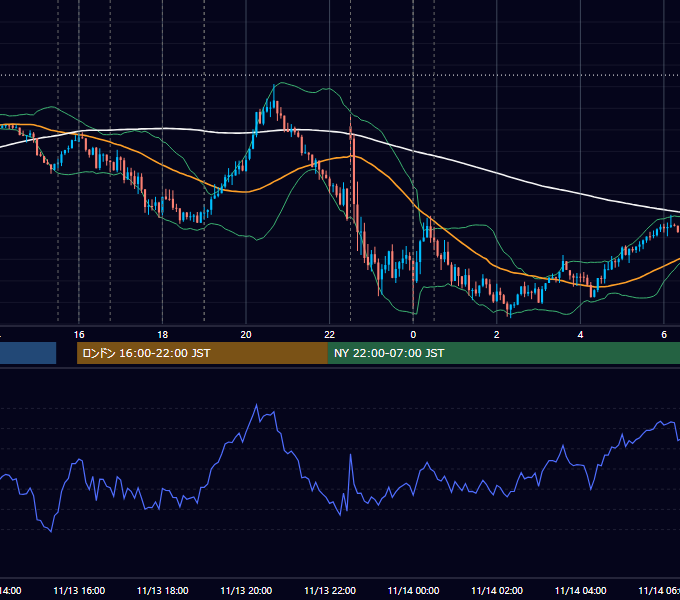The width and height of the screenshot is (680, 600).
Task: Click the 11/13 18:00 time label
Action: coord(163,590)
